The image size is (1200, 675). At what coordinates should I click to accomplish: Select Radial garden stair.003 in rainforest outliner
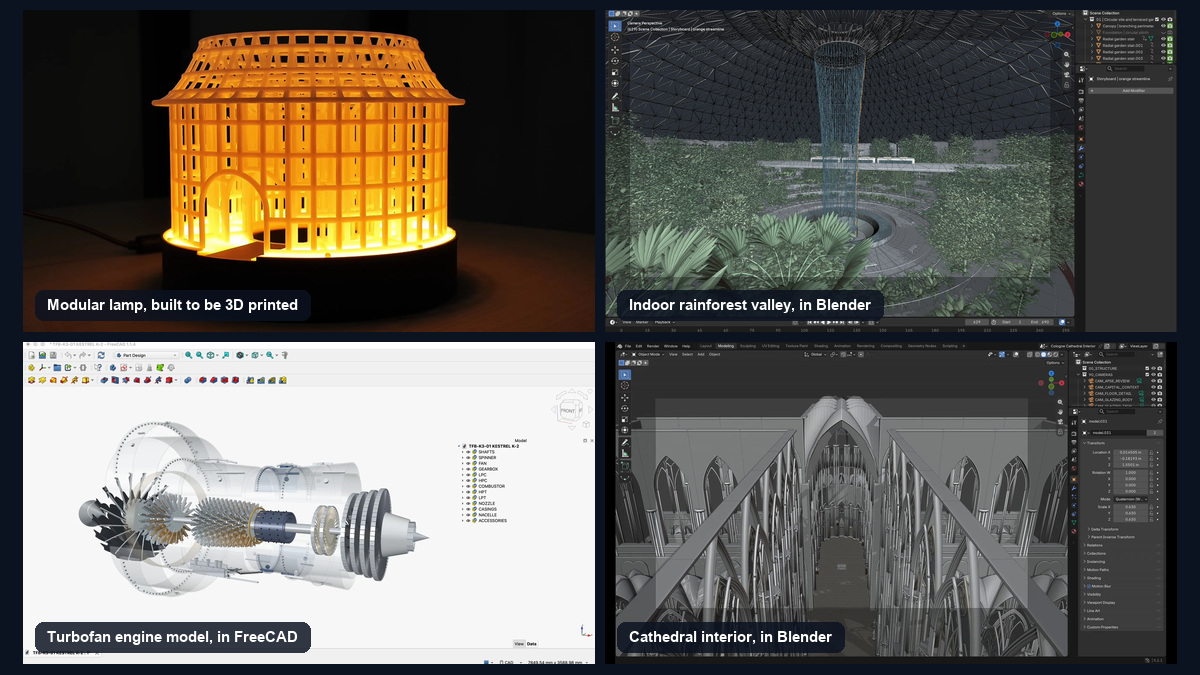1123,58
